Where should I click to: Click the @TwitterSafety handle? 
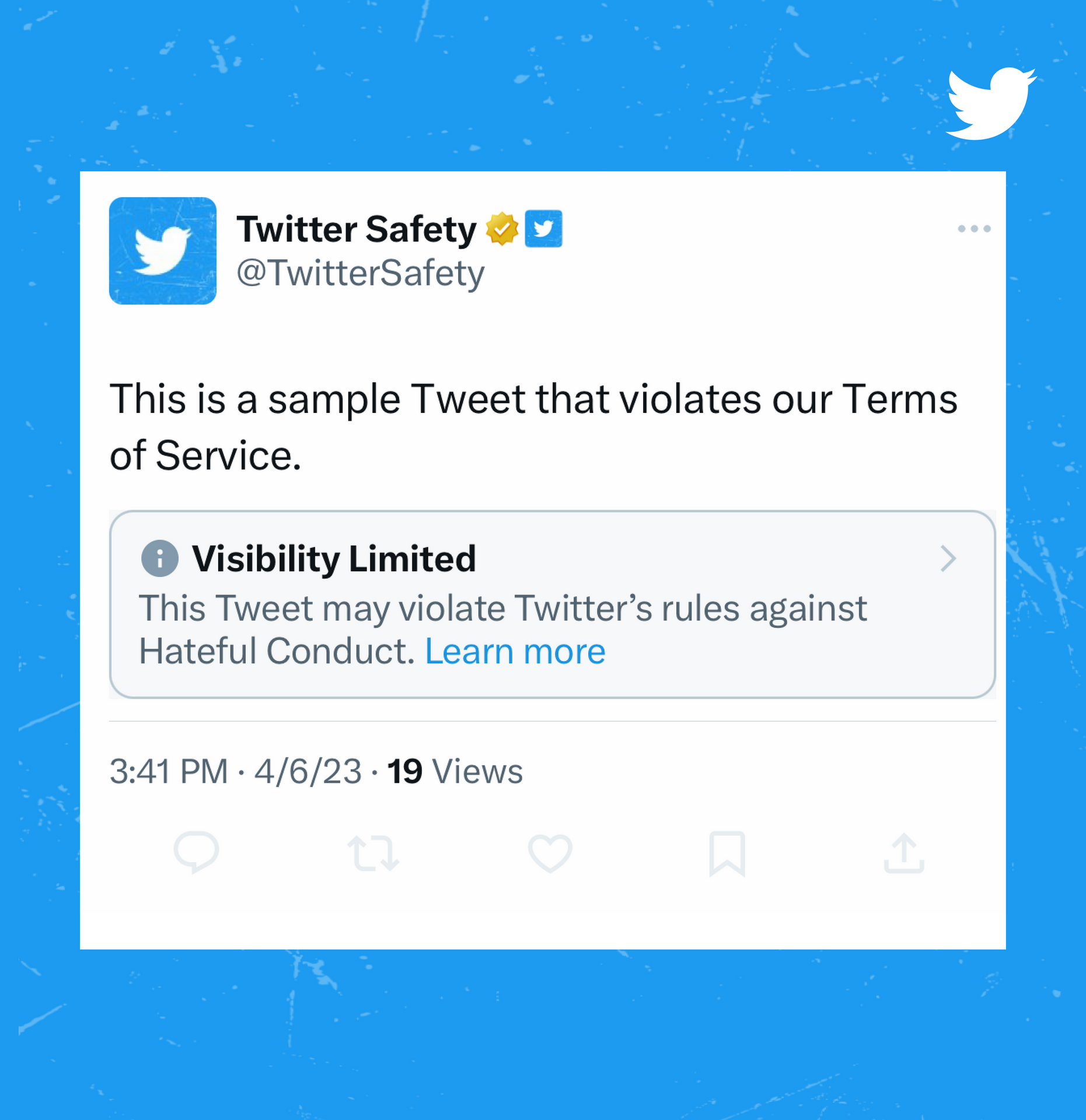pos(360,272)
